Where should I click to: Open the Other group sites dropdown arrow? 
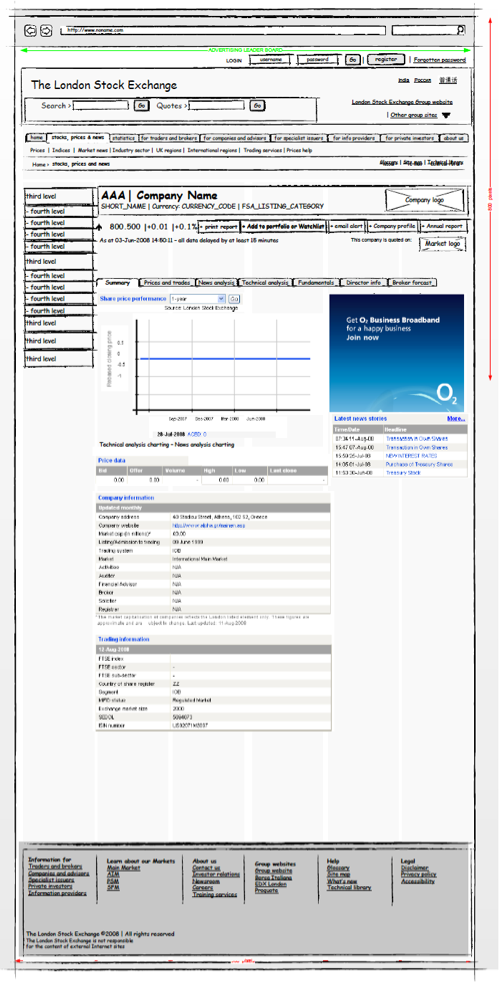tap(446, 115)
